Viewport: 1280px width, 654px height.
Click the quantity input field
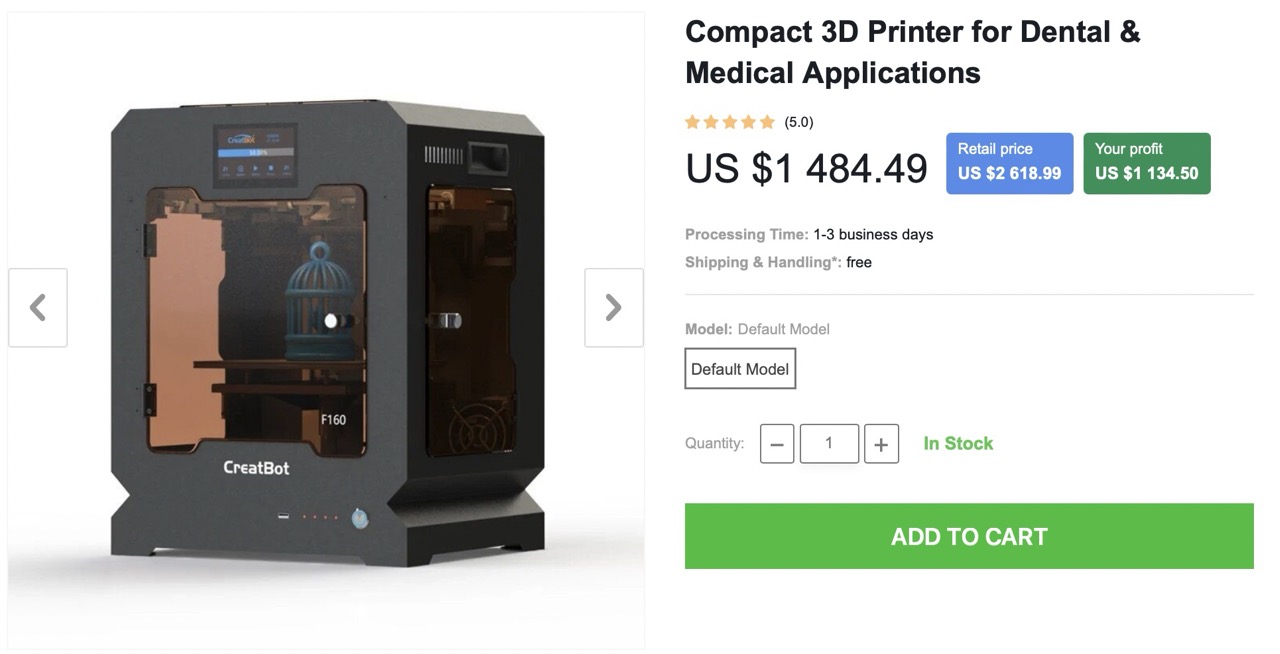click(829, 444)
